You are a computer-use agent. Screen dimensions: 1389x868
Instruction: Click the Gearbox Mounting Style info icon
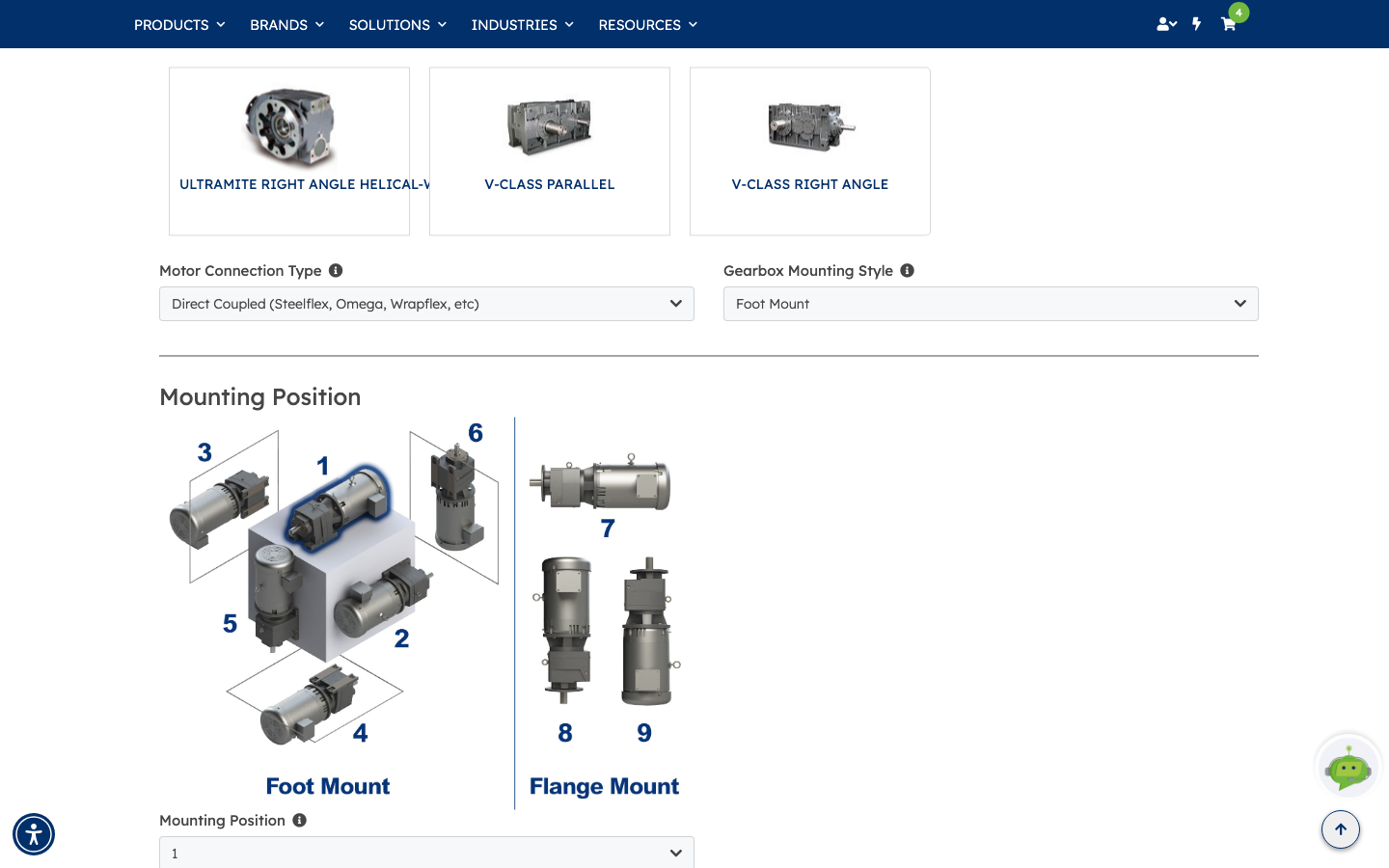click(x=907, y=271)
